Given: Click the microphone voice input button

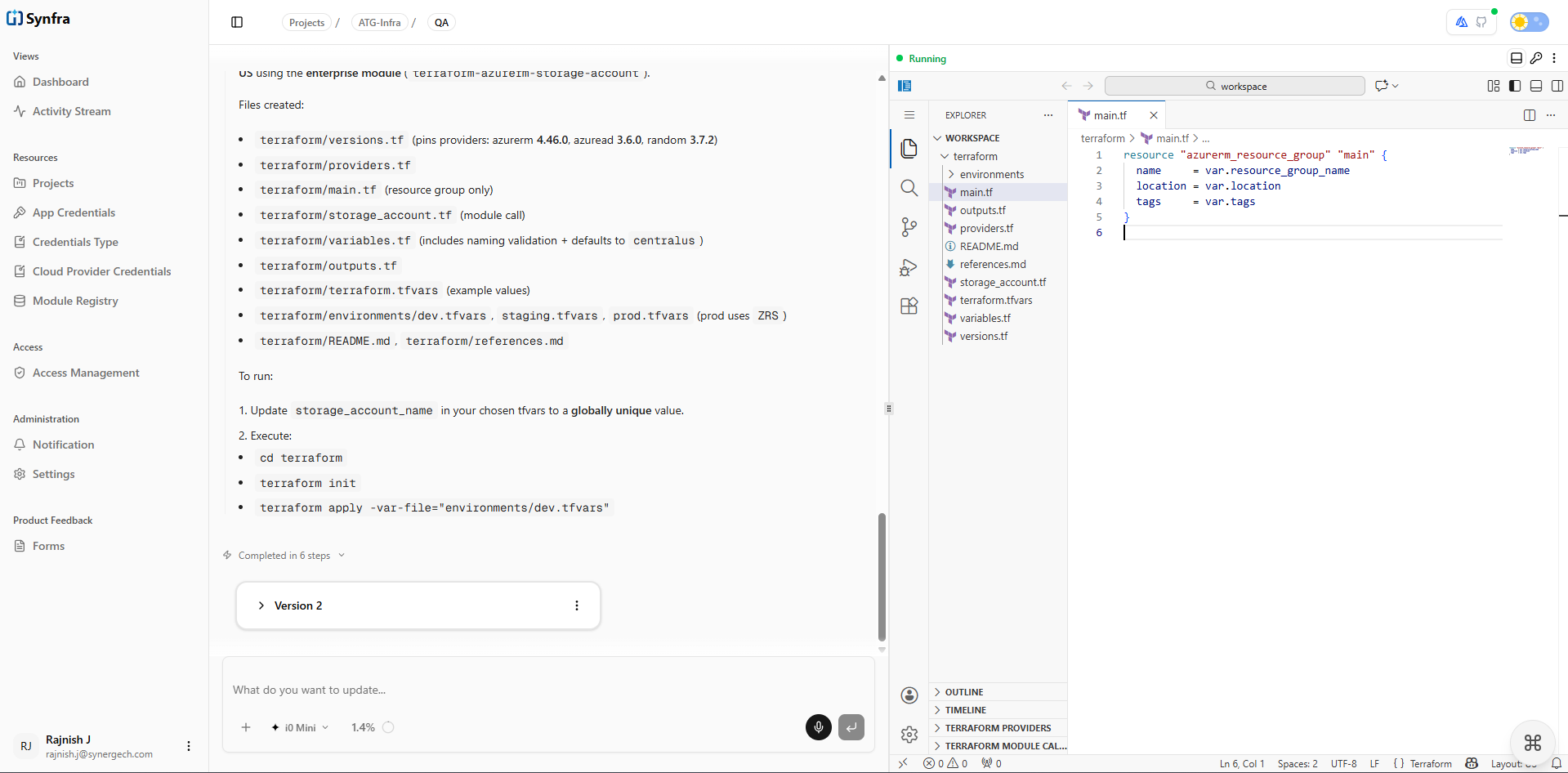Looking at the screenshot, I should [818, 727].
